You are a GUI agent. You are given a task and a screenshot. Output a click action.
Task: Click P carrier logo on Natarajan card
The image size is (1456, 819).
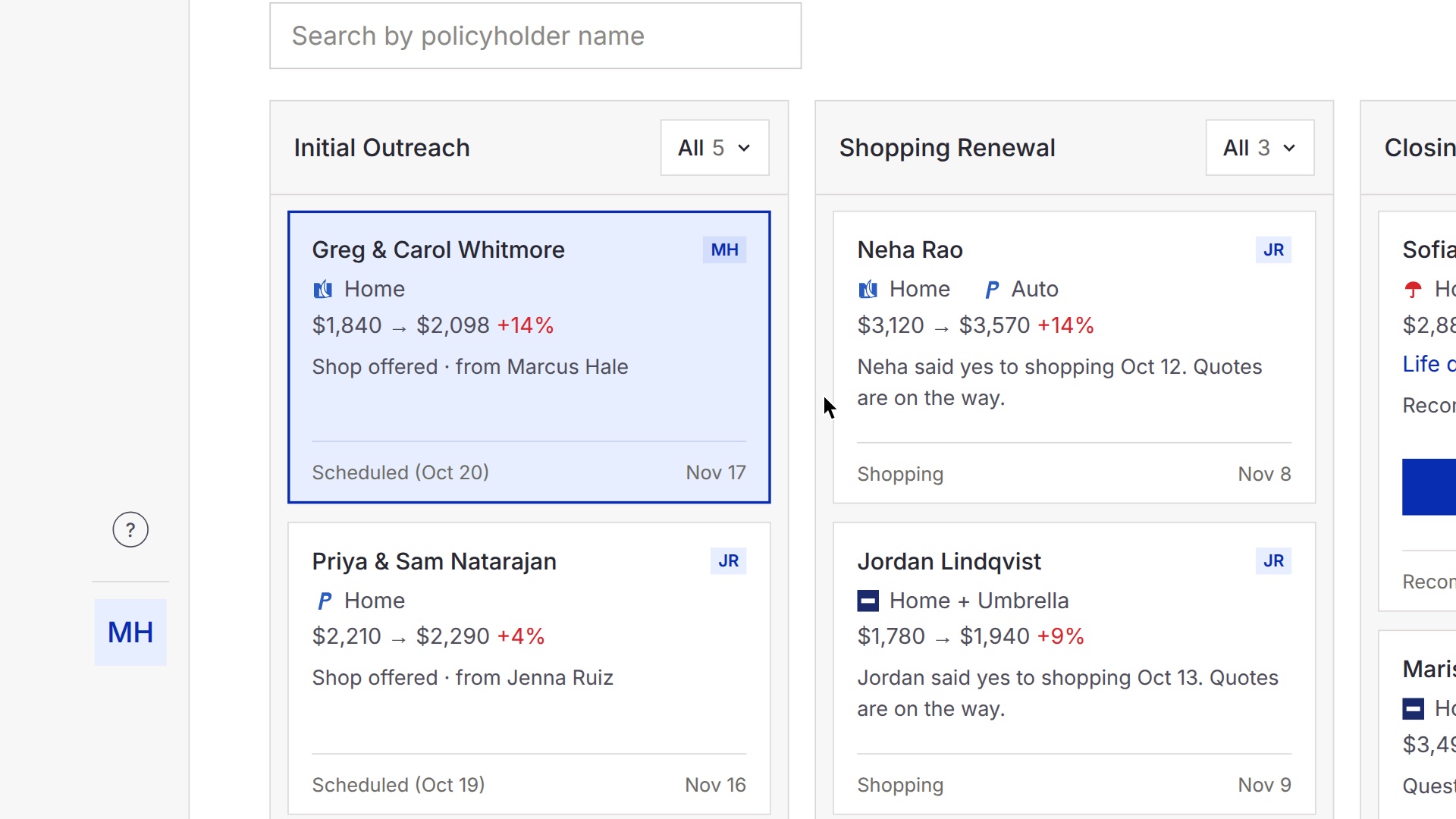[x=325, y=601]
